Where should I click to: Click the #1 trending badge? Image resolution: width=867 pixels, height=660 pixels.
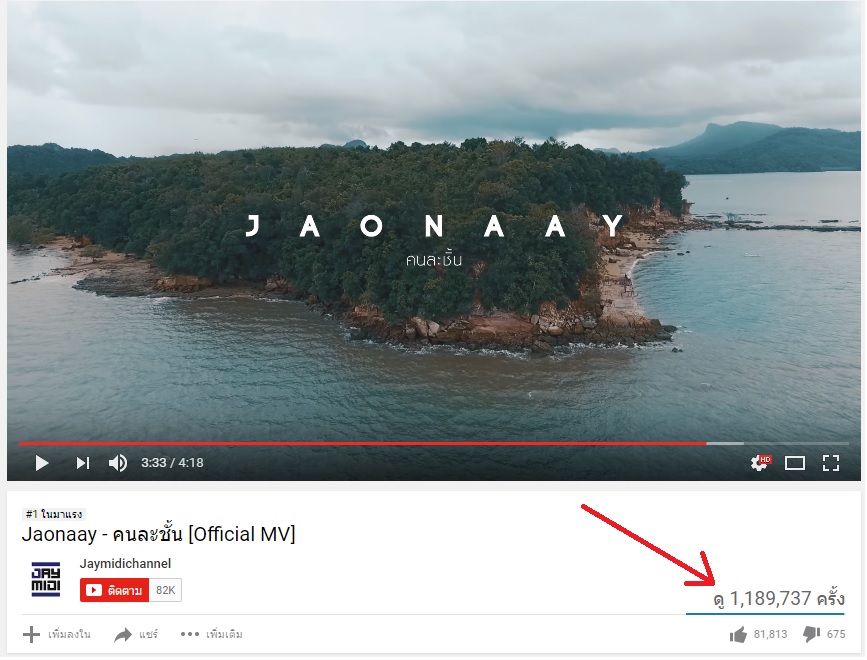pos(54,514)
